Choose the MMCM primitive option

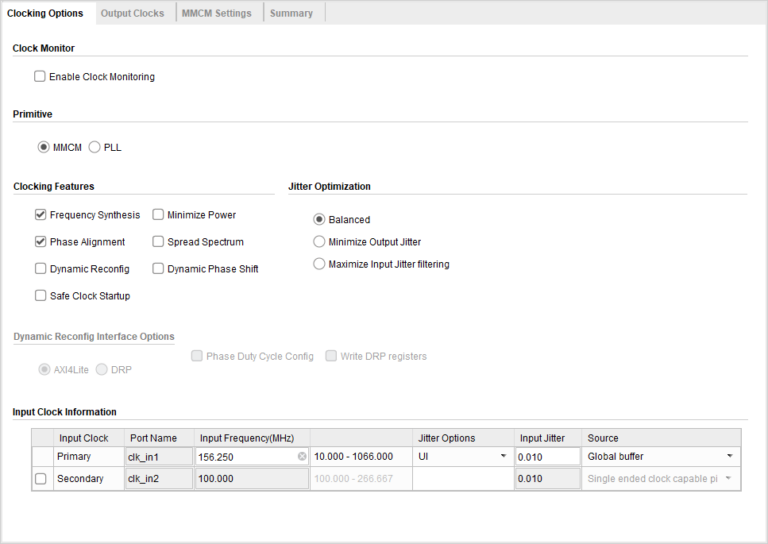pyautogui.click(x=44, y=148)
